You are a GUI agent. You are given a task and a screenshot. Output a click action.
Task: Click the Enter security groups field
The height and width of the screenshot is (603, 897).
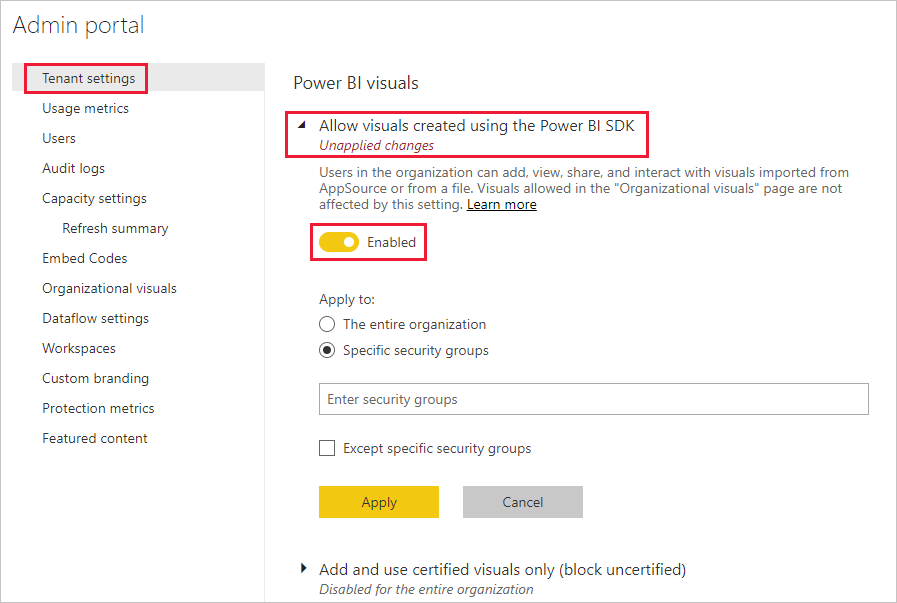(x=593, y=399)
